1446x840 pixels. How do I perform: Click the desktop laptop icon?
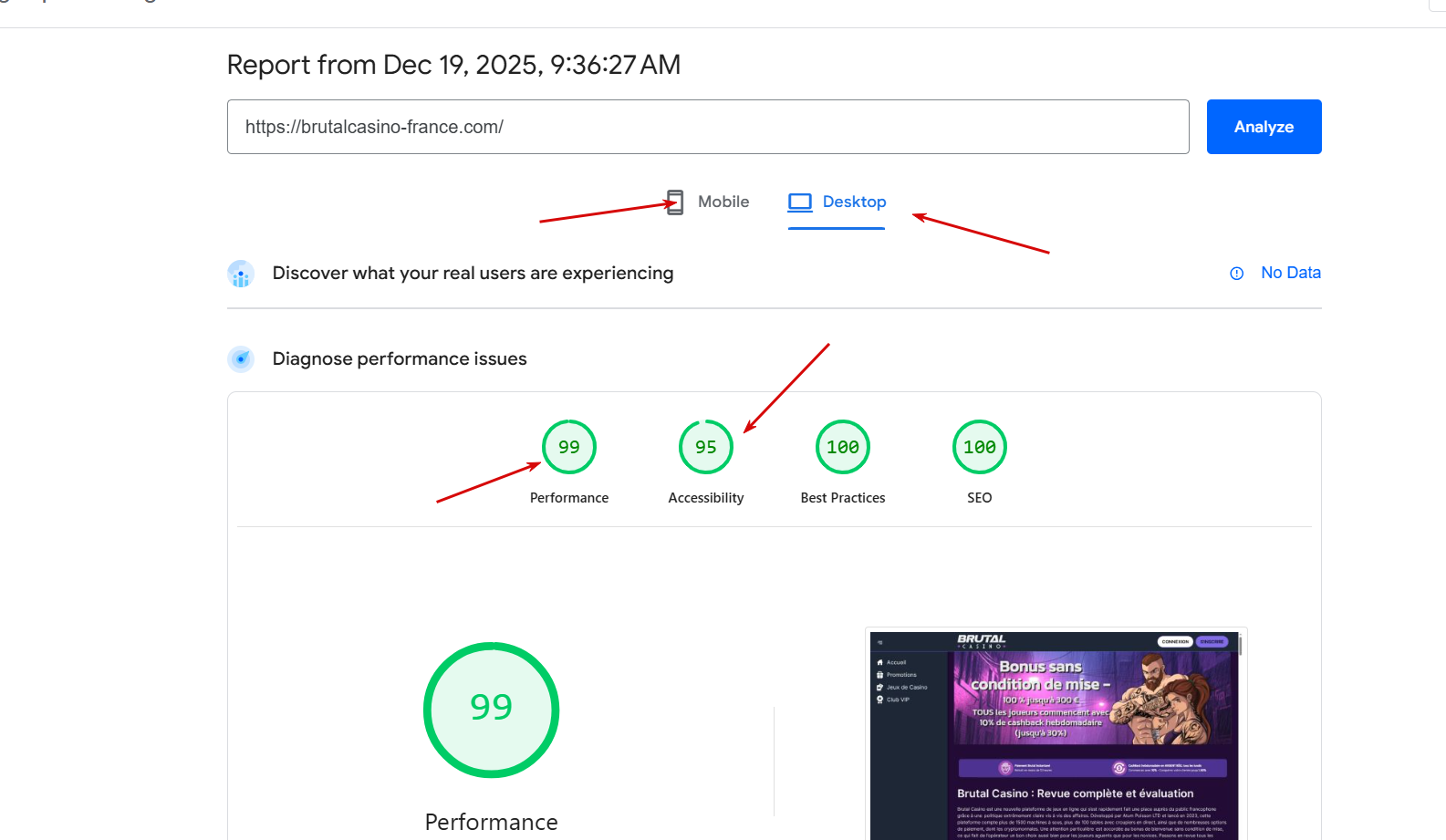click(800, 202)
